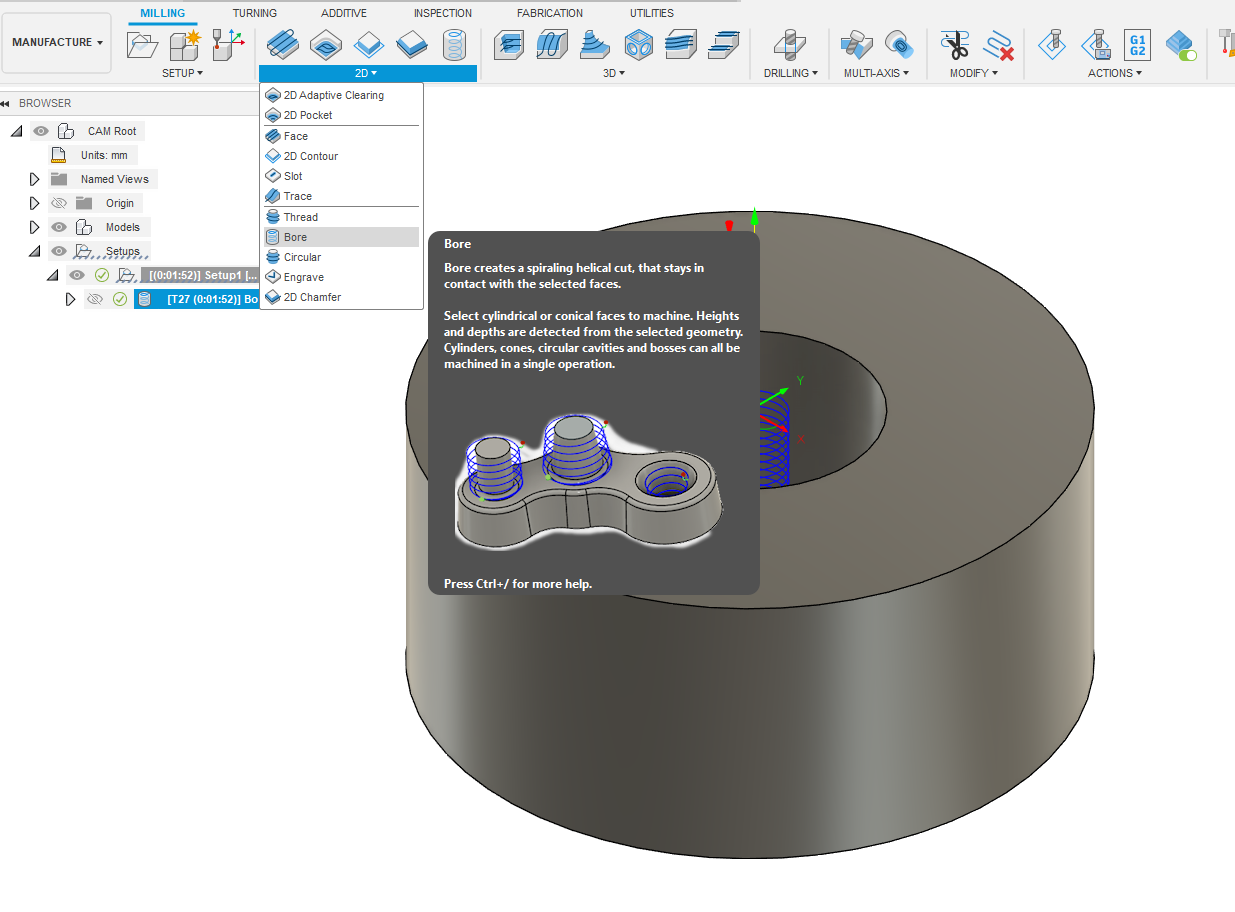1235x912 pixels.
Task: Toggle Setup1 visibility eye icon
Action: [76, 274]
